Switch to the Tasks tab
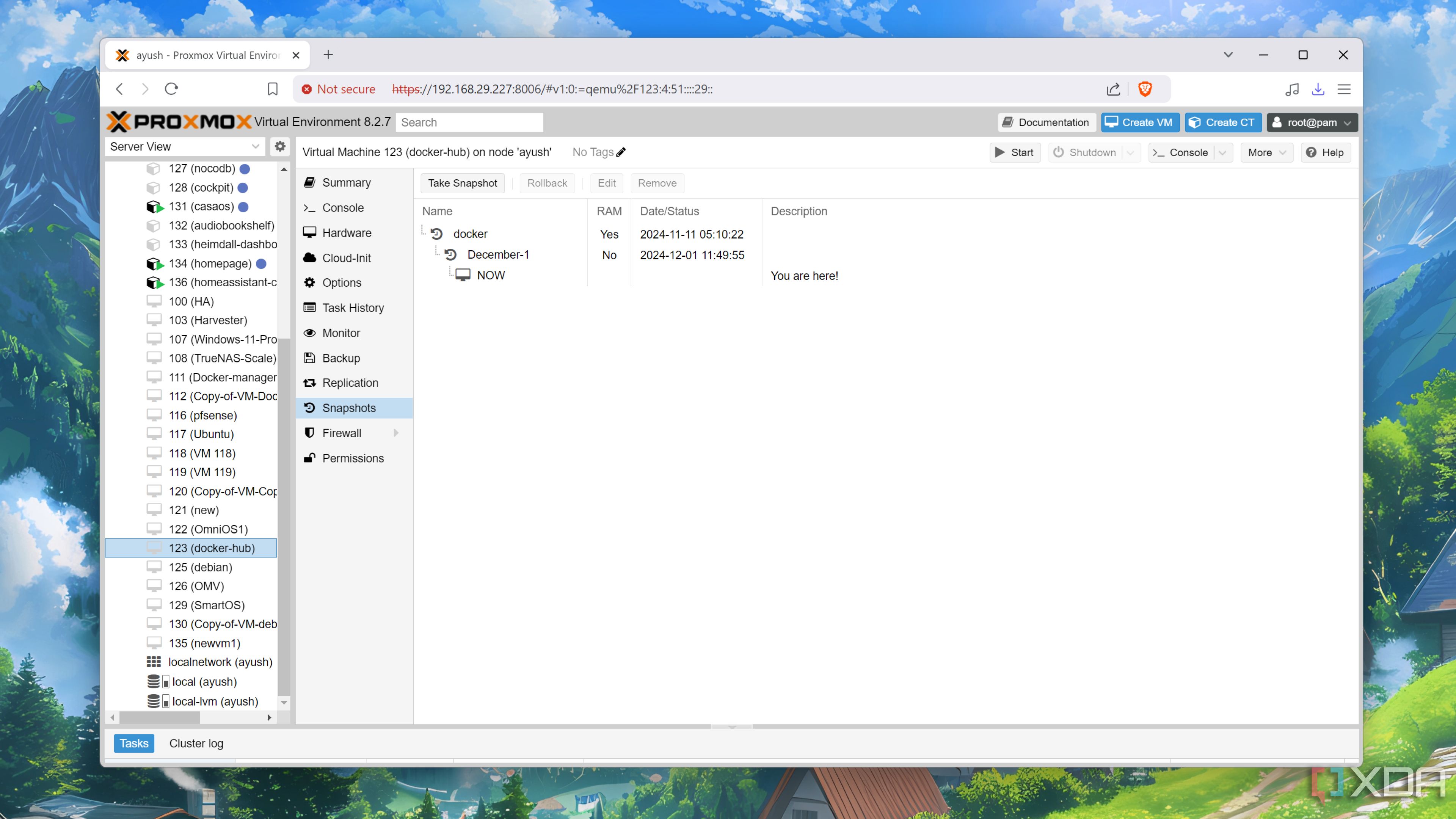The width and height of the screenshot is (1456, 819). 133,743
